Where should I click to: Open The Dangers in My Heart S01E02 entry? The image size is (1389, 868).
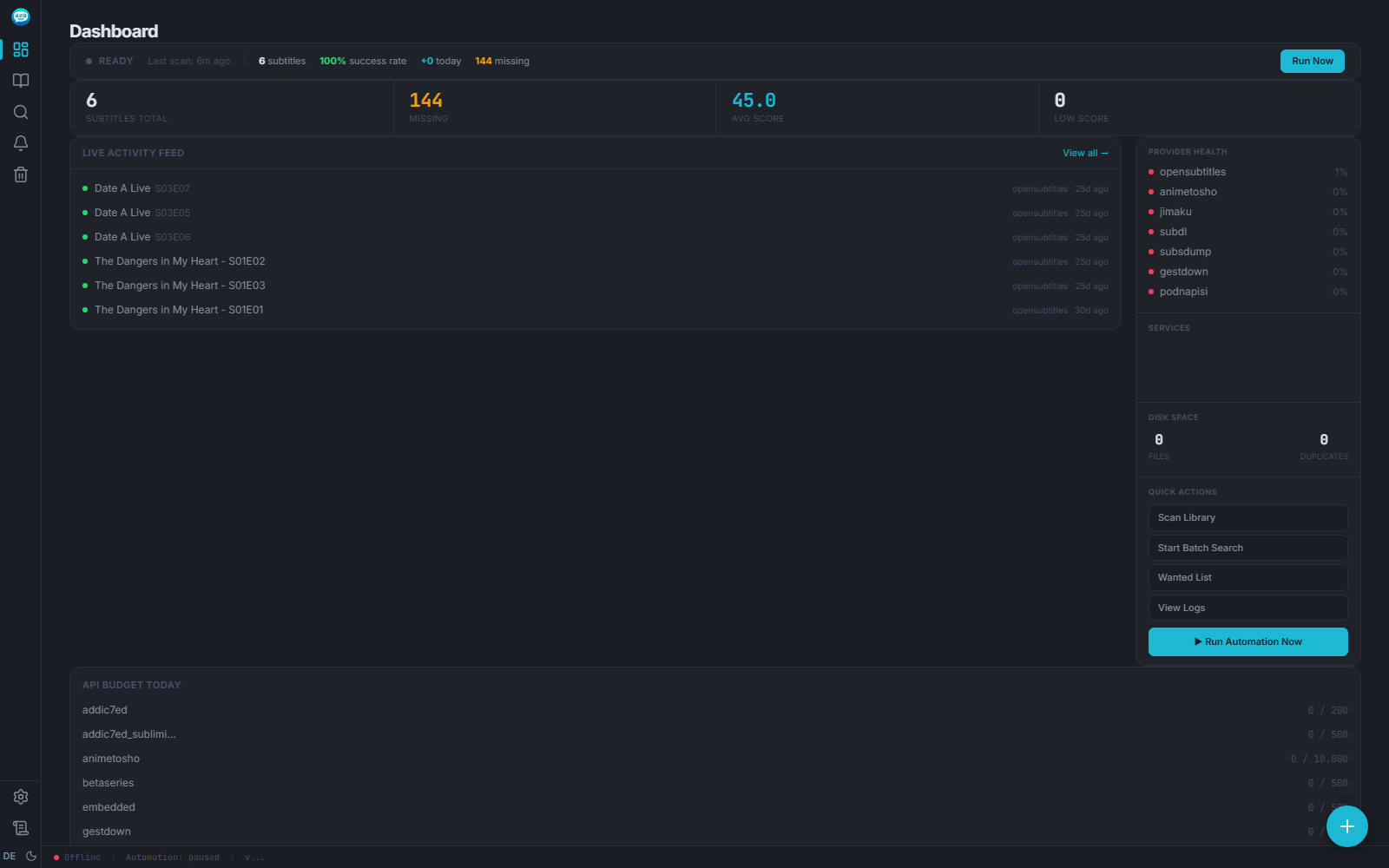(596, 261)
